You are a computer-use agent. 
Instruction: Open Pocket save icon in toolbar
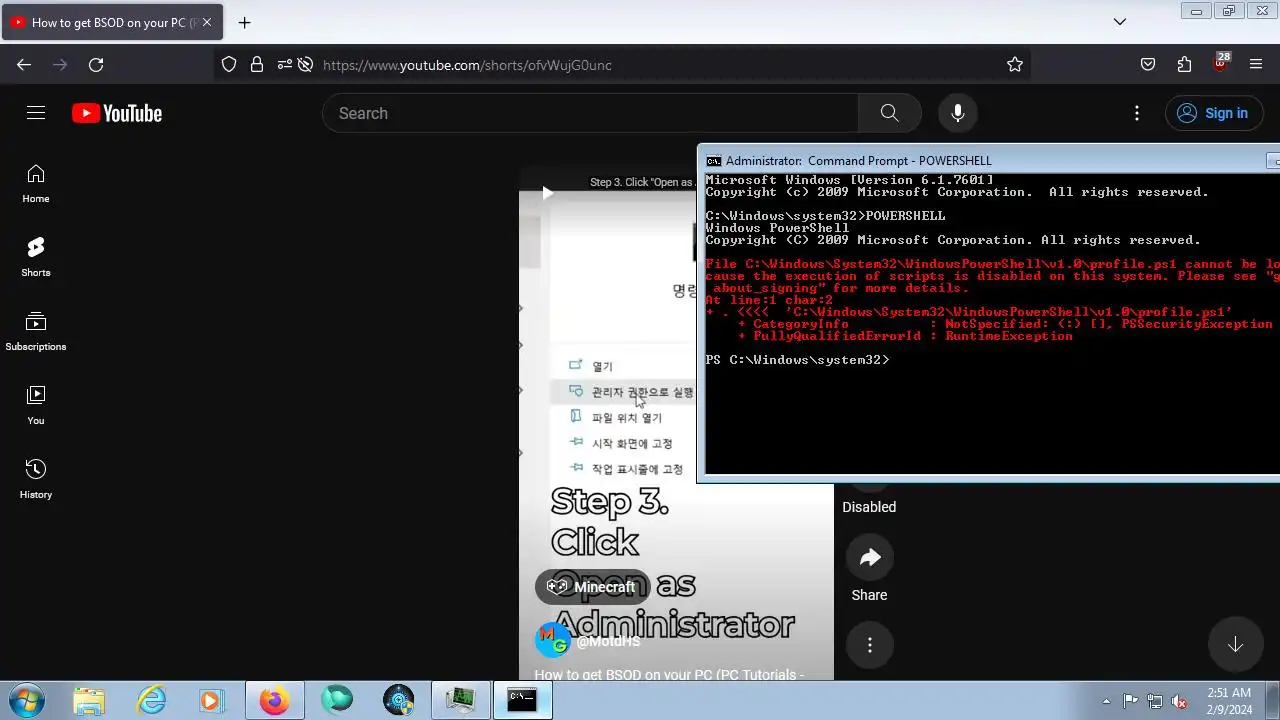click(1148, 65)
